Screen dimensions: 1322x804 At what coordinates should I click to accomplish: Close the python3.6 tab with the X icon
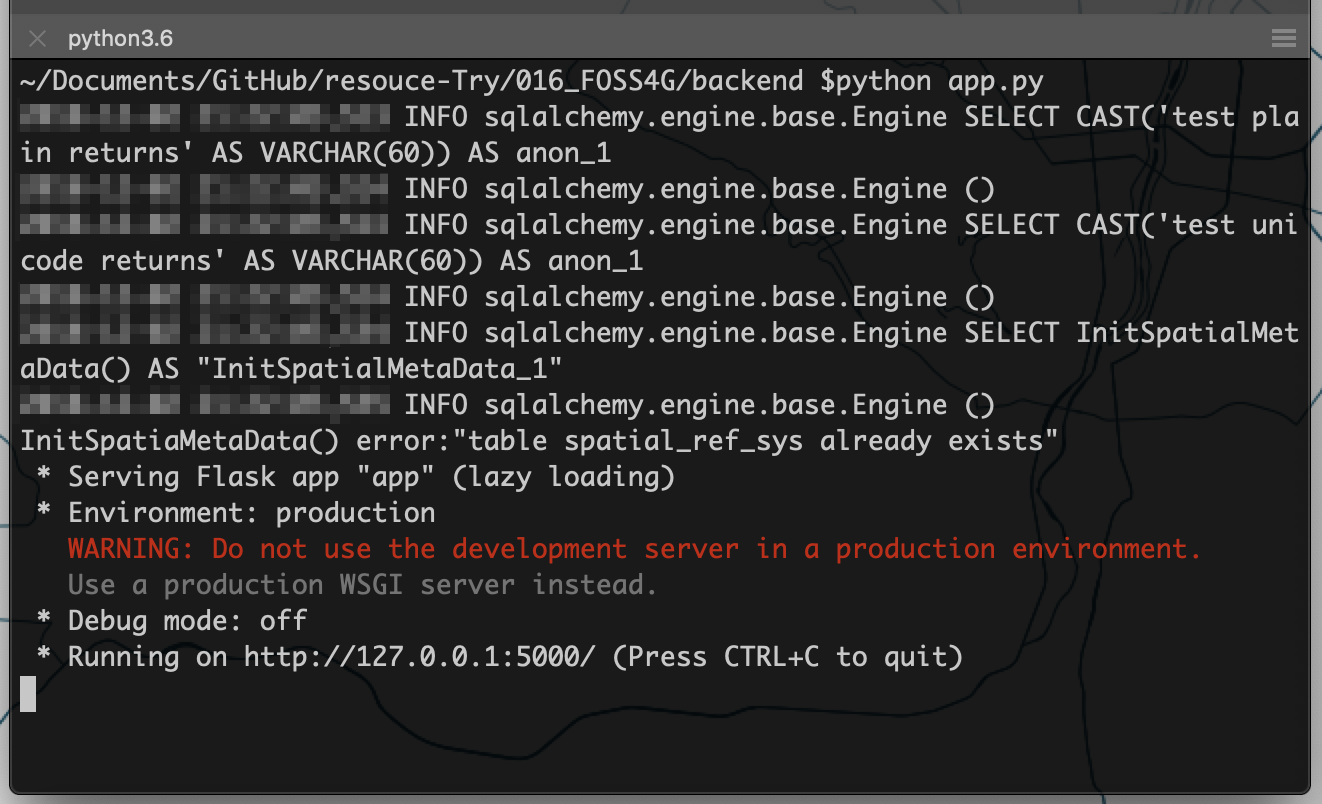38,39
